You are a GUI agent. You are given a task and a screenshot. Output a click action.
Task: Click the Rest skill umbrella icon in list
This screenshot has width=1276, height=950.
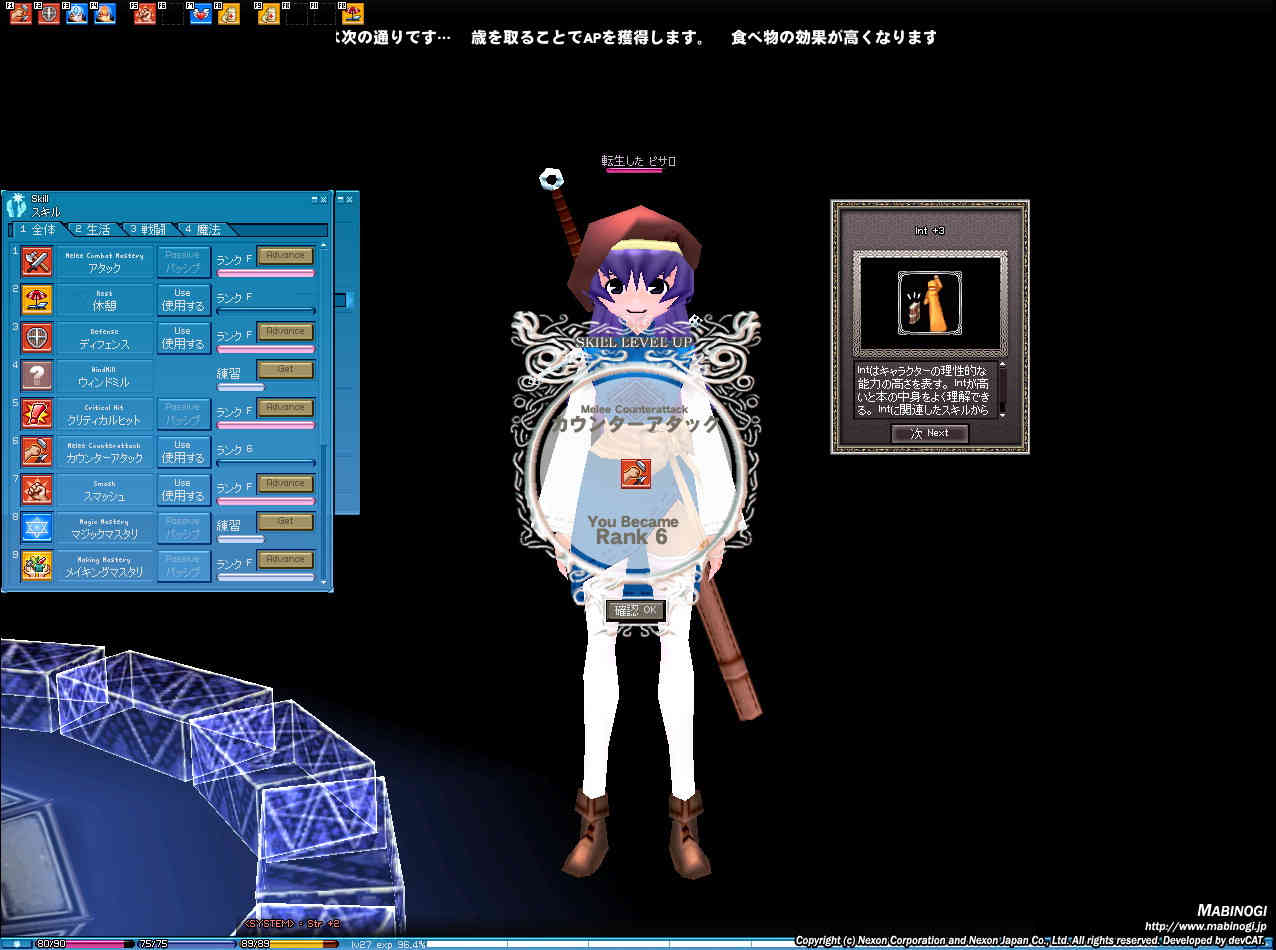37,300
